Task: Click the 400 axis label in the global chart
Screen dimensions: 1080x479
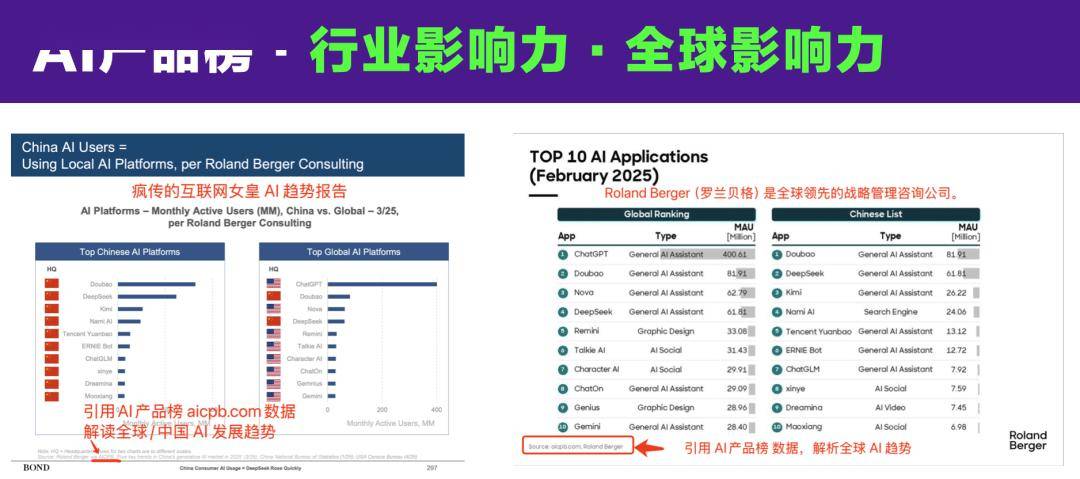Action: click(437, 410)
